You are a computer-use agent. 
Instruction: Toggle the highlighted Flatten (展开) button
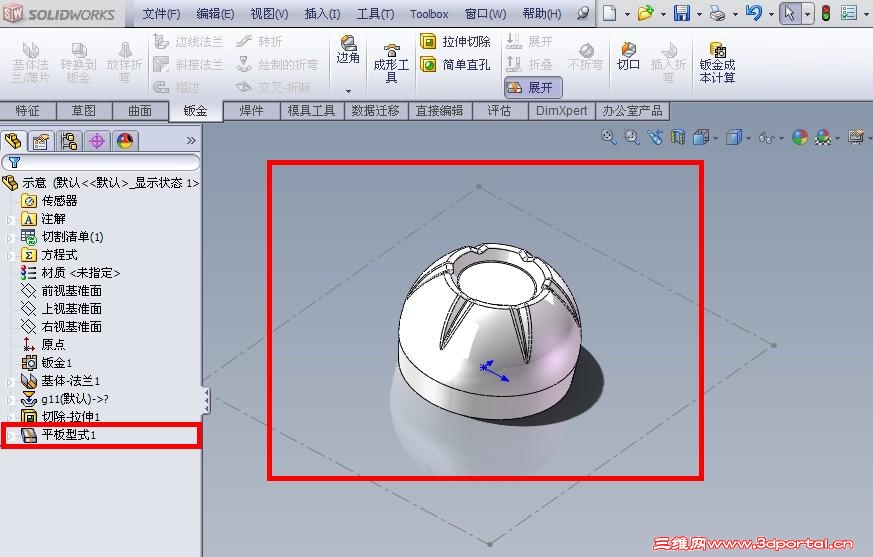pyautogui.click(x=533, y=87)
